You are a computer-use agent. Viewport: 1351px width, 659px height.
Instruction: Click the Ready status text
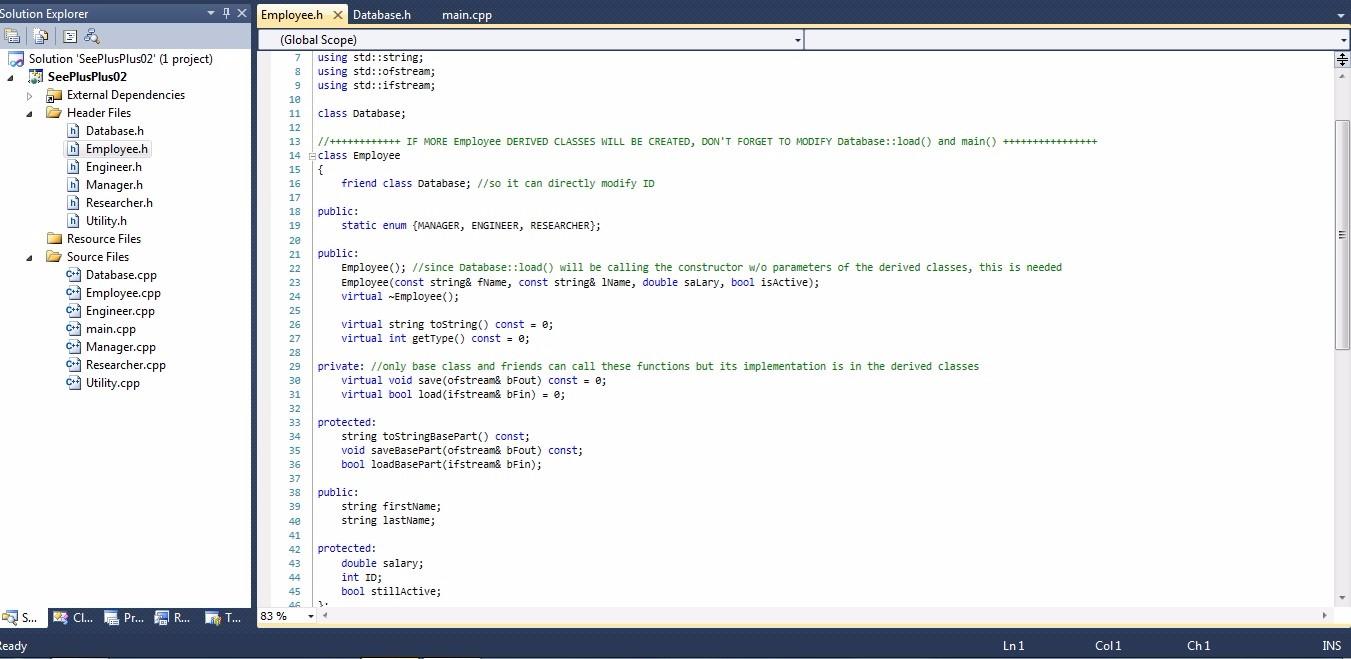click(x=13, y=646)
